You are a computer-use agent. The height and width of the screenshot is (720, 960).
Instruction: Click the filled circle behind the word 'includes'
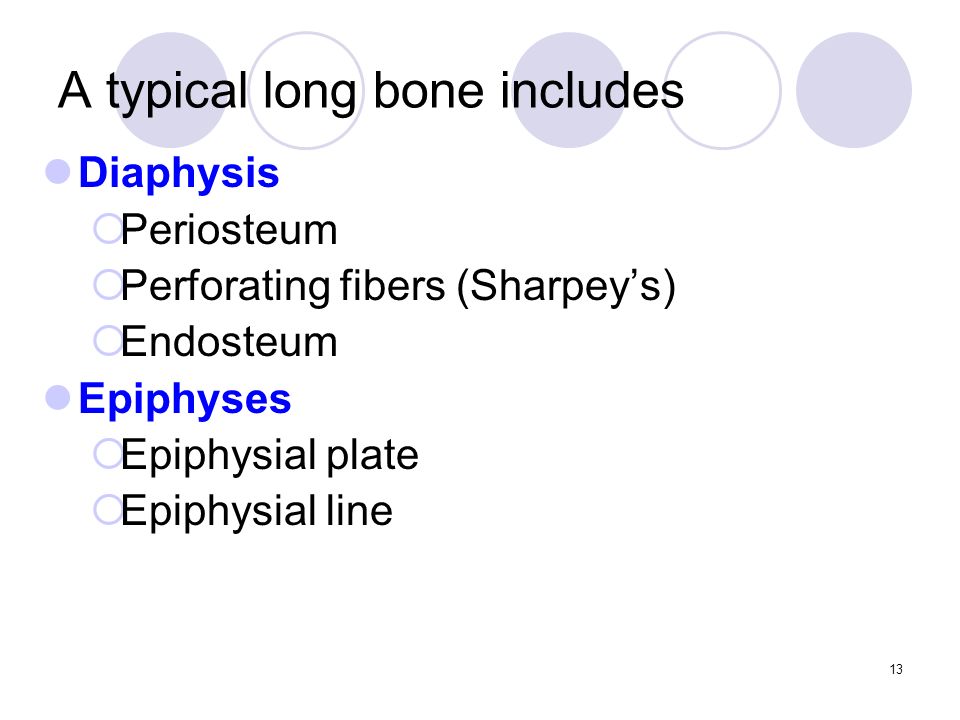(x=569, y=90)
